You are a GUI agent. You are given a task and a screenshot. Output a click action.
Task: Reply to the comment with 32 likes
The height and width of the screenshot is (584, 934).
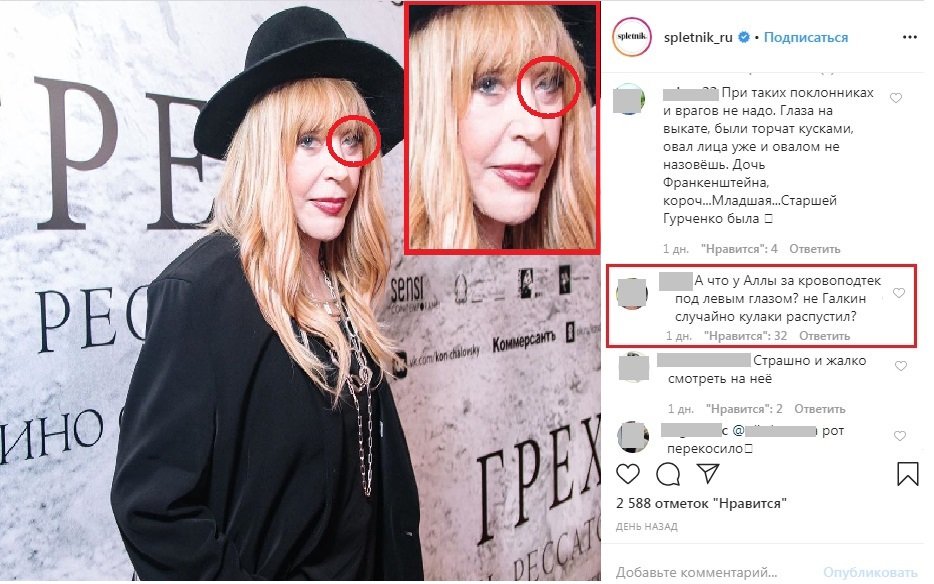824,336
